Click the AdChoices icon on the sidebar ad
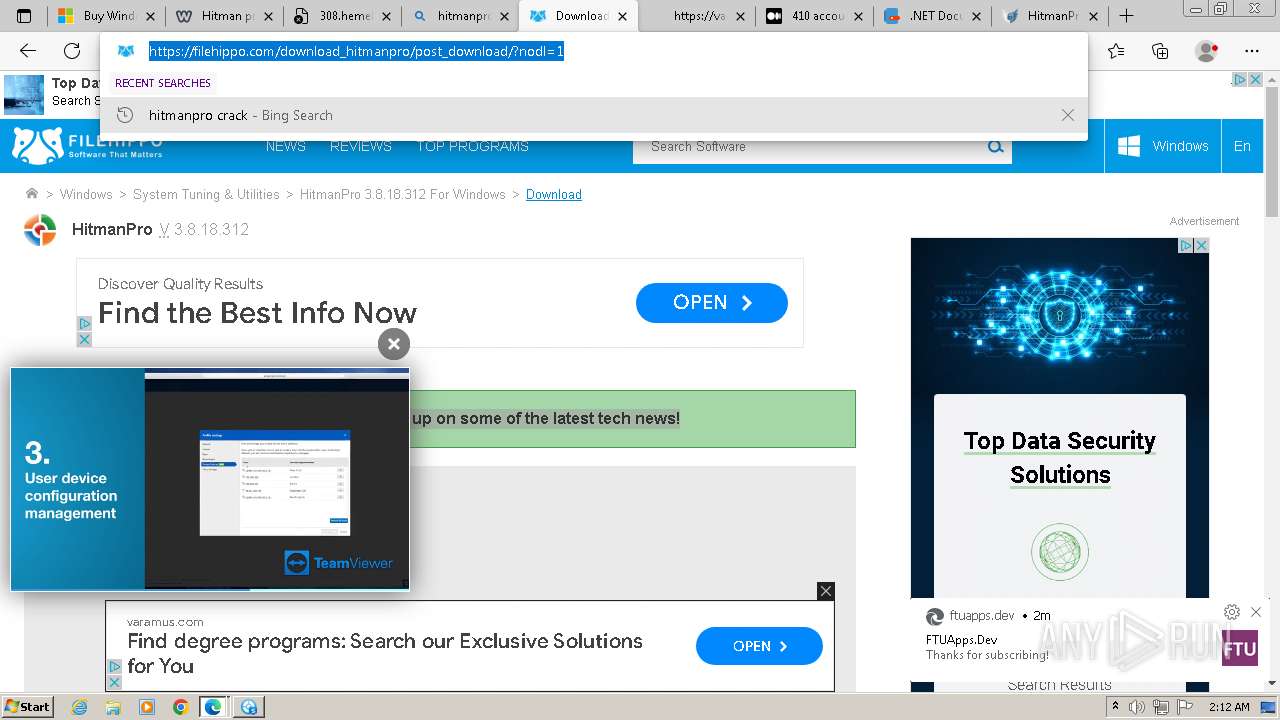The image size is (1280, 720). 1185,245
